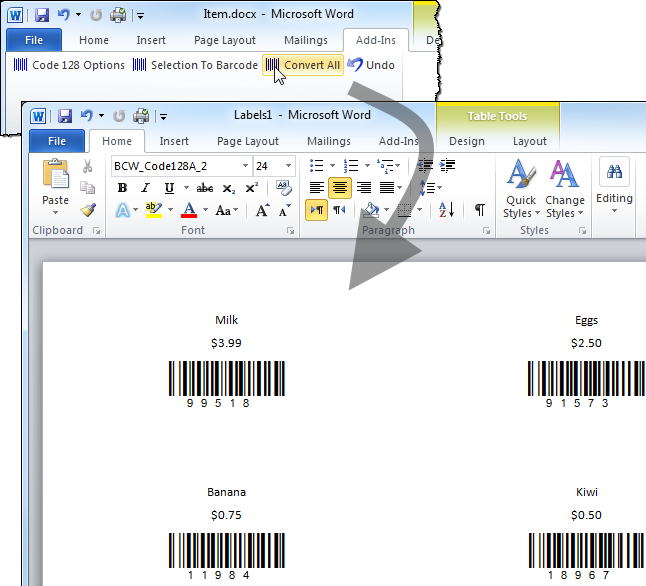Customize Quick Access Toolbar dropdown in Labels1
The height and width of the screenshot is (586, 646).
click(x=163, y=117)
